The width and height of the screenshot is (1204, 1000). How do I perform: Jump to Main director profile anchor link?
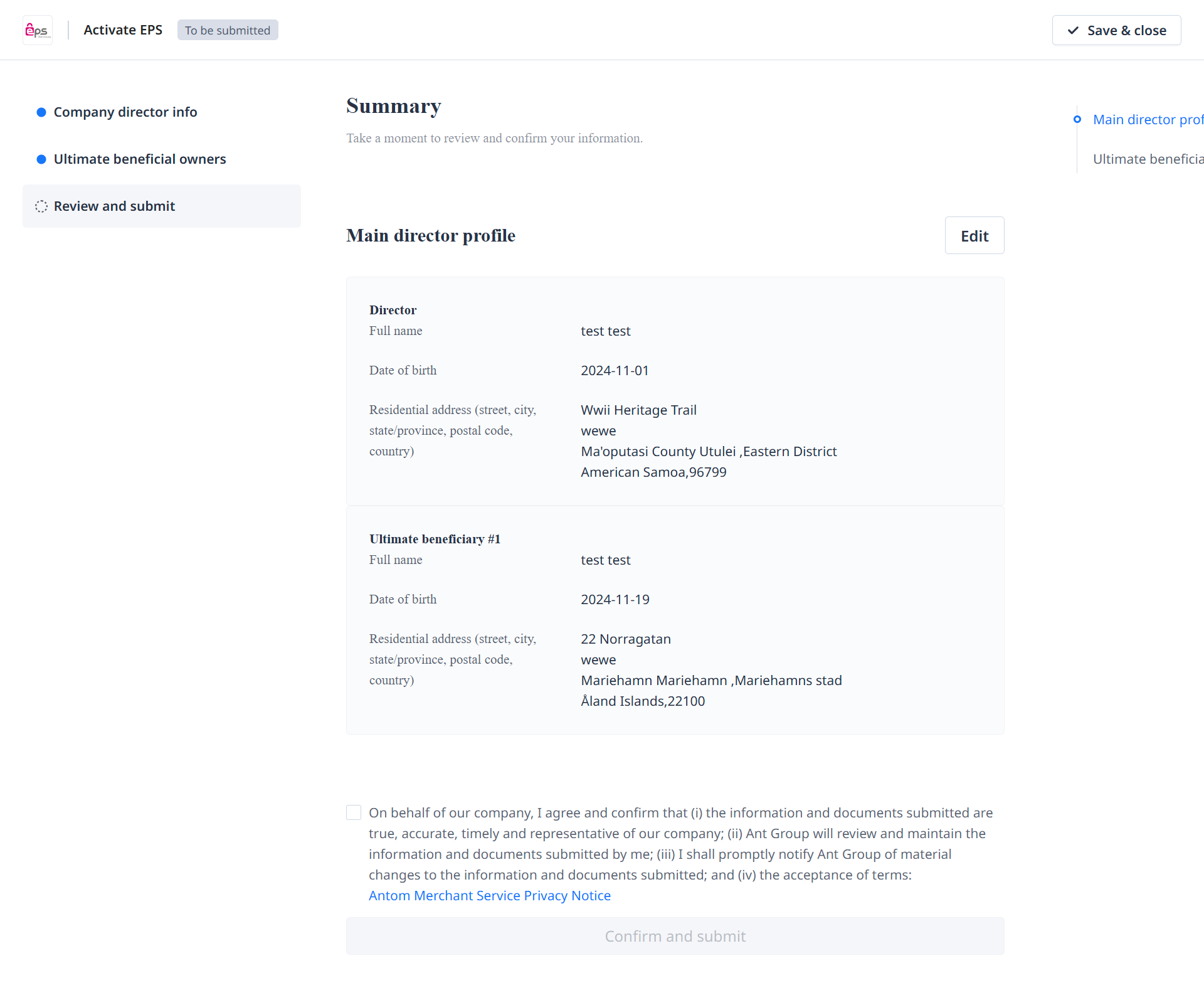pyautogui.click(x=1147, y=119)
